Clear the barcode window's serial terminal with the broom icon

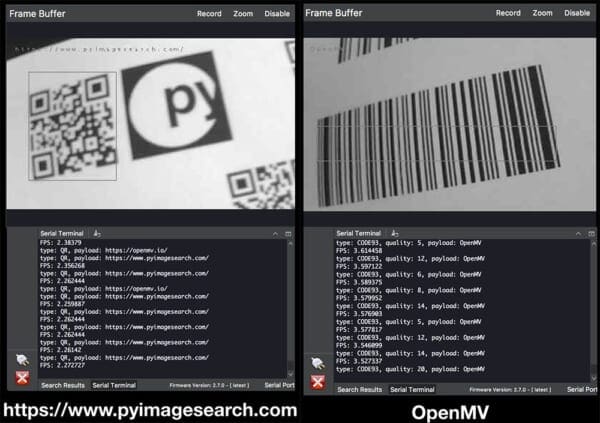[x=394, y=232]
